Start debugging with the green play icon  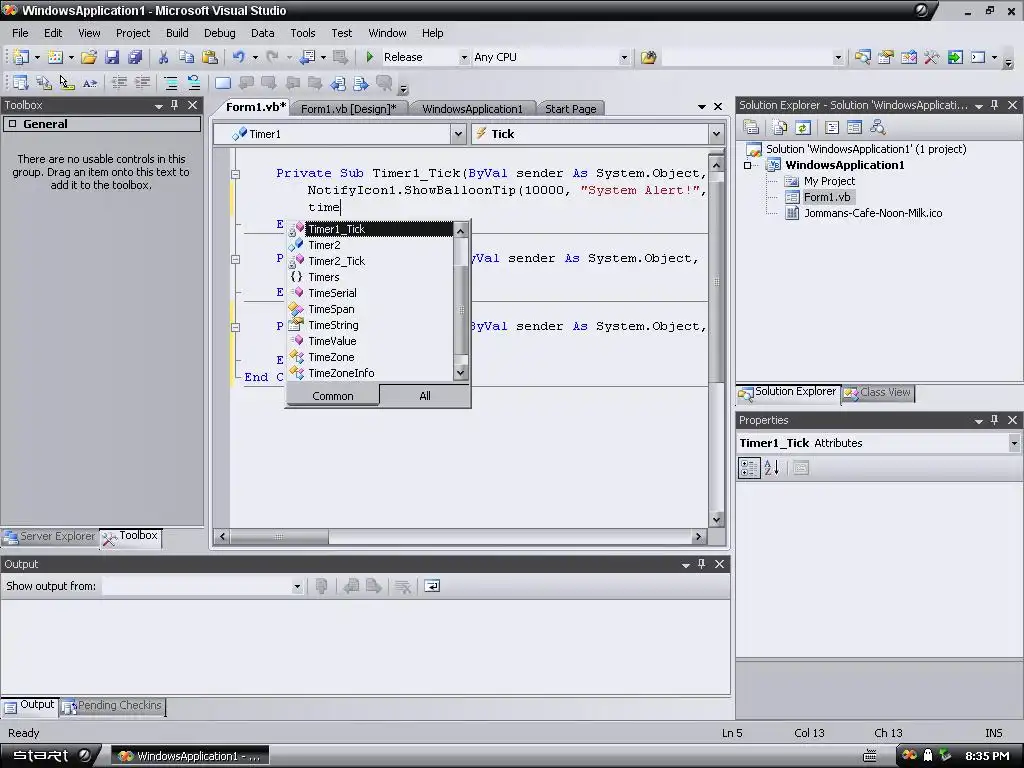(370, 57)
